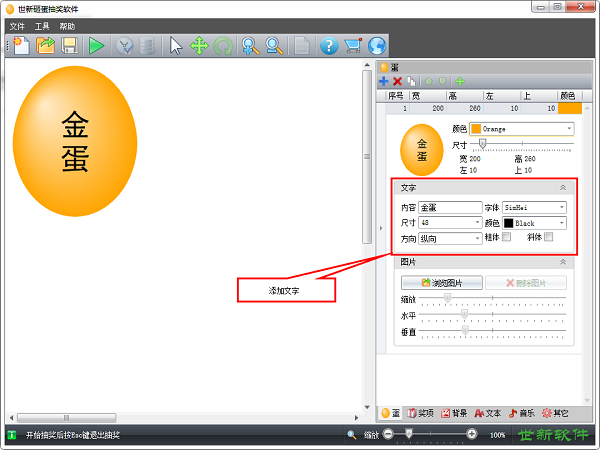Activate the green move tool
600x450 pixels.
pyautogui.click(x=199, y=46)
